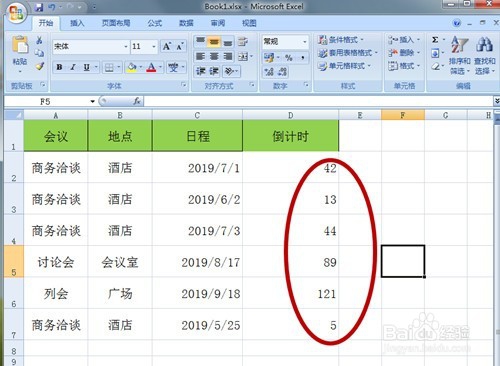Open 查找和选择 find and select
This screenshot has height=366, width=500.
point(485,55)
